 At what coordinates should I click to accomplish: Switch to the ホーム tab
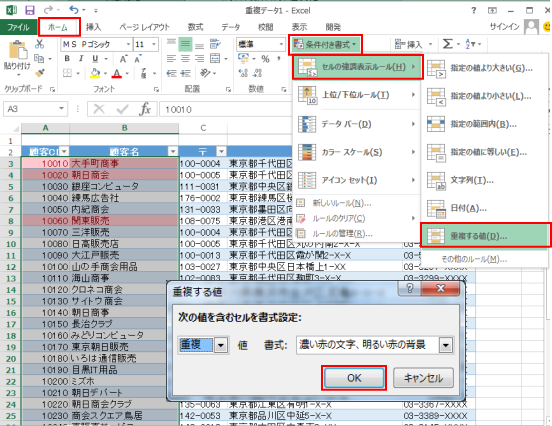click(x=58, y=27)
